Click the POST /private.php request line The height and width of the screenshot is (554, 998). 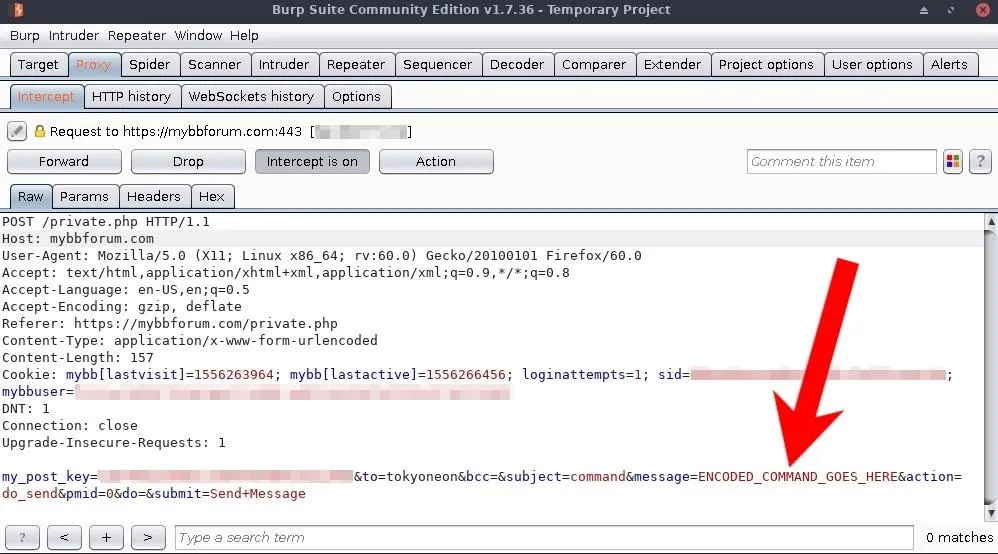coord(106,222)
